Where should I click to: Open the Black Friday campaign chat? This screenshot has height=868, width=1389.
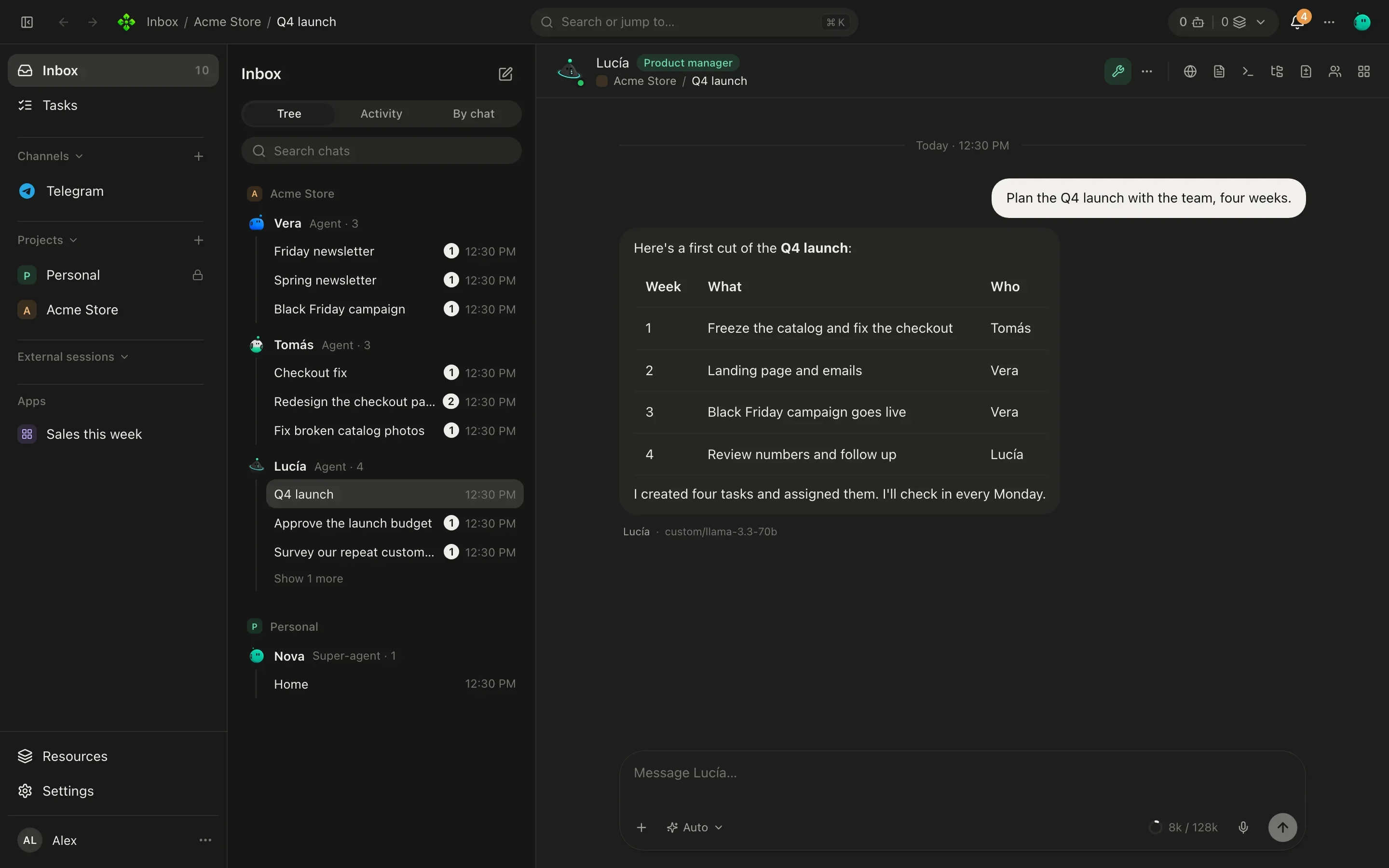point(395,309)
